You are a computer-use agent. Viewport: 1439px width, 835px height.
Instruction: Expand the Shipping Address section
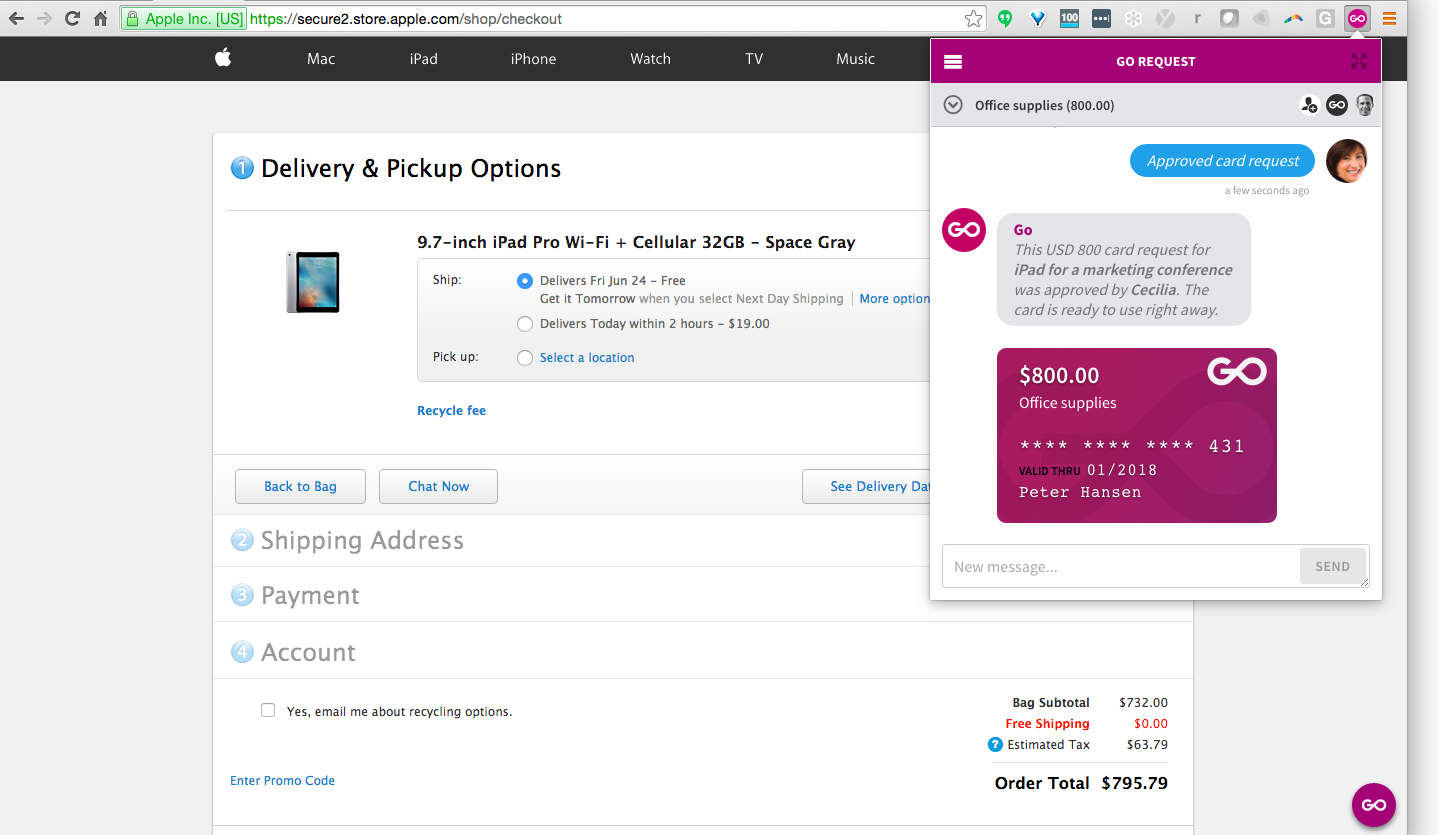click(x=362, y=541)
